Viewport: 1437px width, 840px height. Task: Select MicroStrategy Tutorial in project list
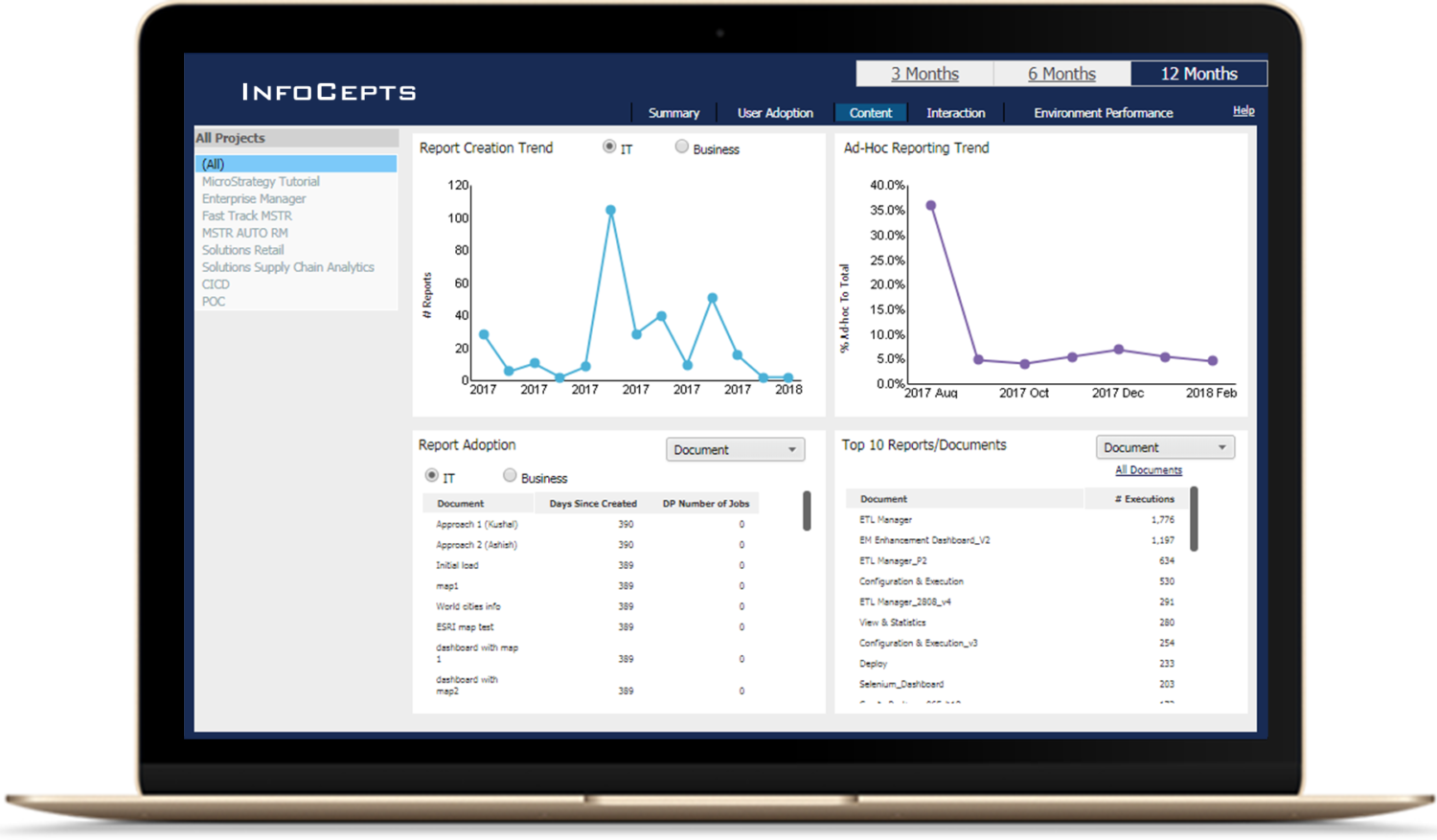[x=261, y=181]
